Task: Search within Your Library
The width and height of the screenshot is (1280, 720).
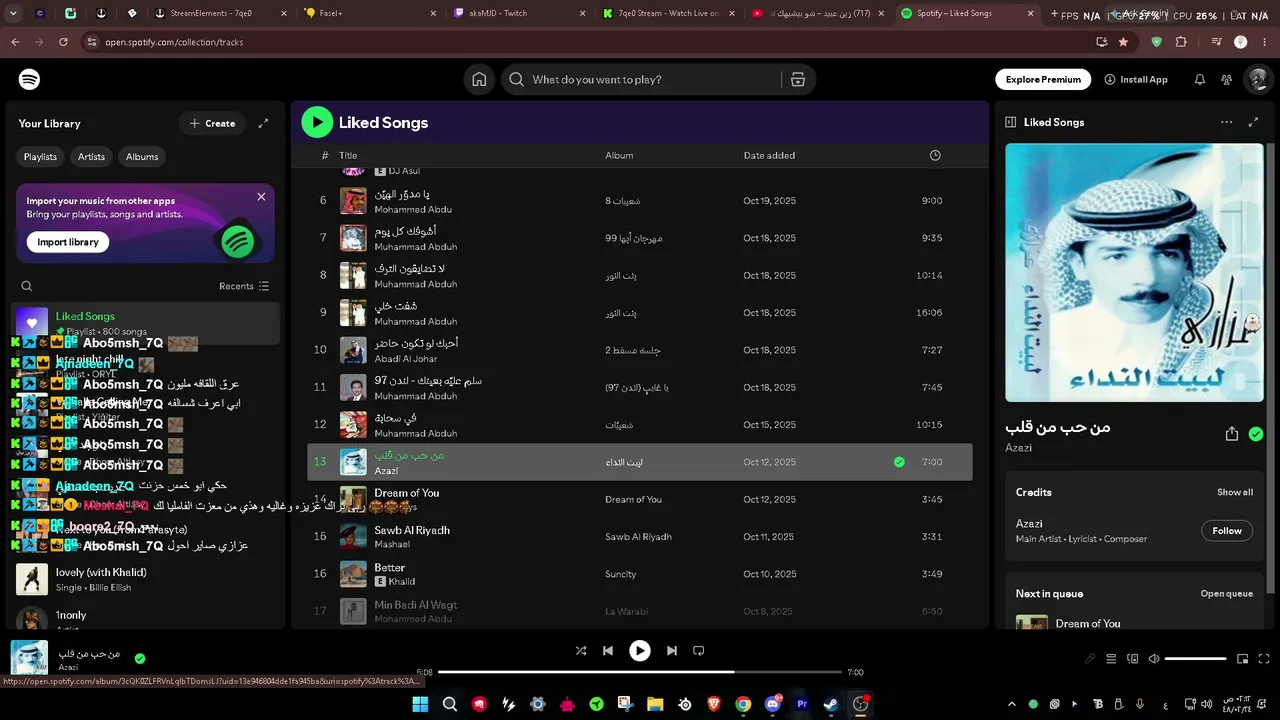Action: 27,286
